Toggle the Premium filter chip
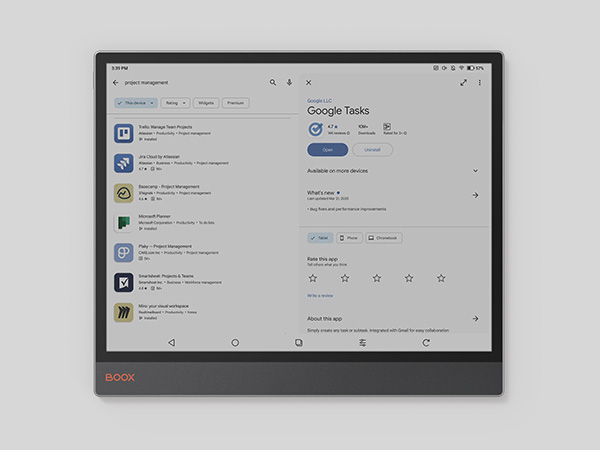Image resolution: width=600 pixels, height=450 pixels. pyautogui.click(x=235, y=103)
